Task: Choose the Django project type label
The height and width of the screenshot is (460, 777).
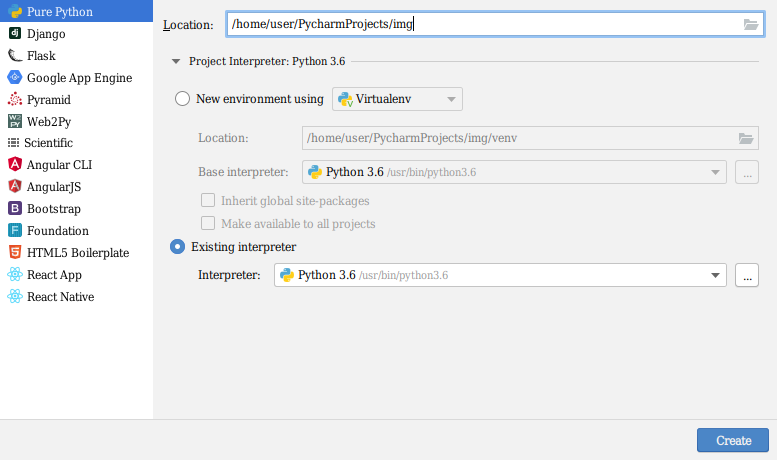Action: click(46, 34)
